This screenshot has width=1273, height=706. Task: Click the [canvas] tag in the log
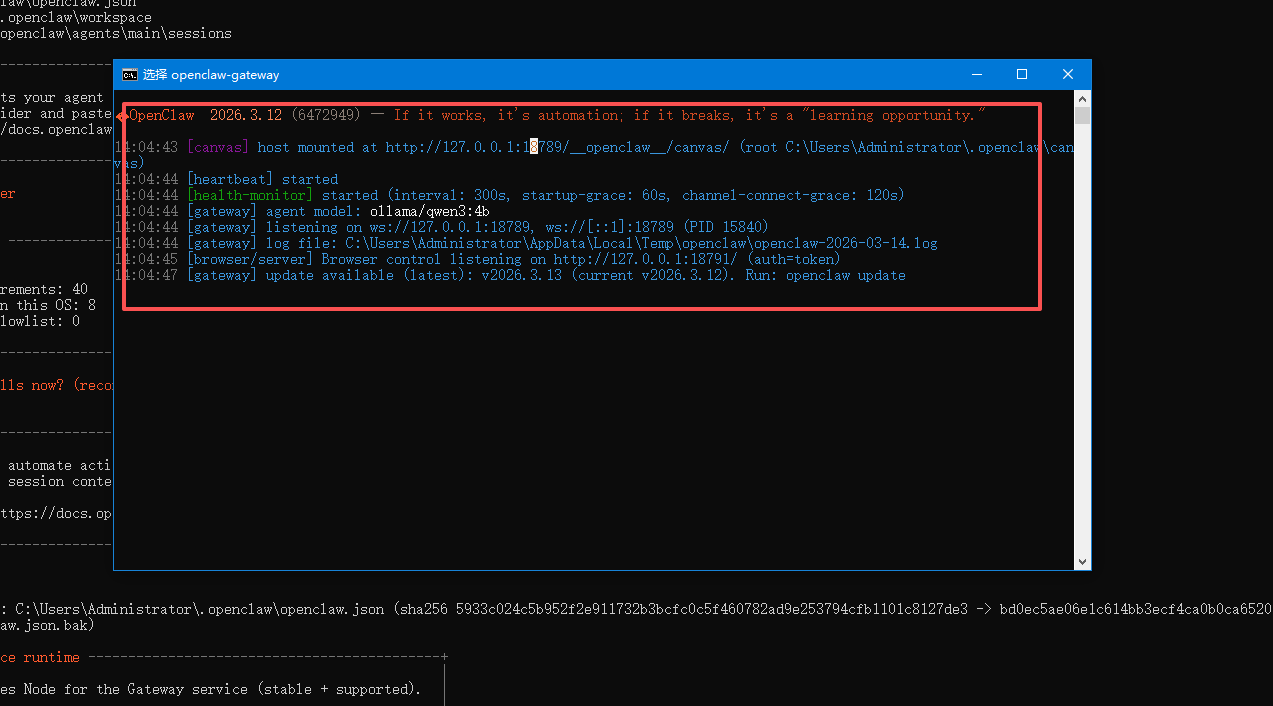(x=218, y=147)
